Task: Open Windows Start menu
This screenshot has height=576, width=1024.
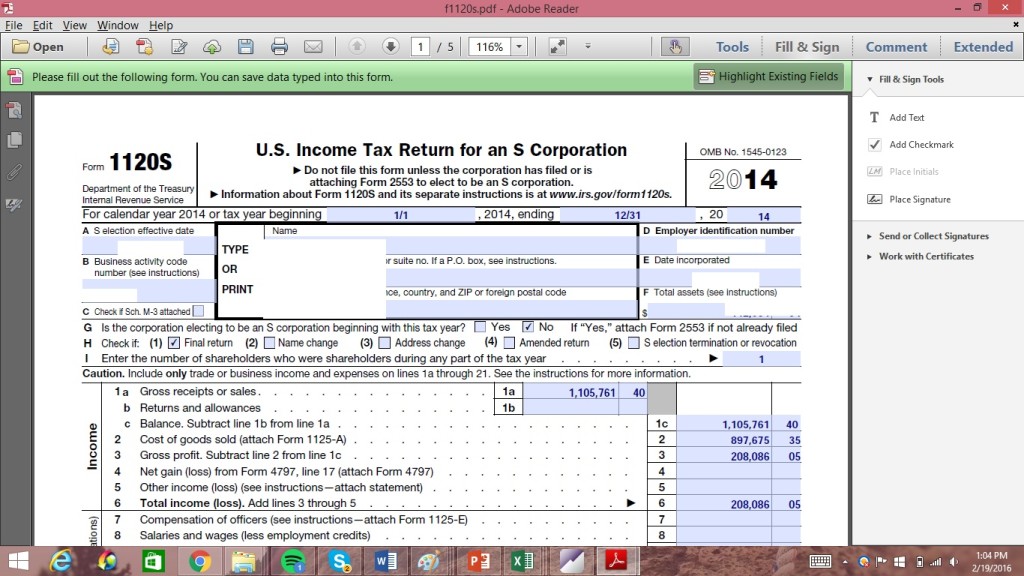Action: click(18, 561)
